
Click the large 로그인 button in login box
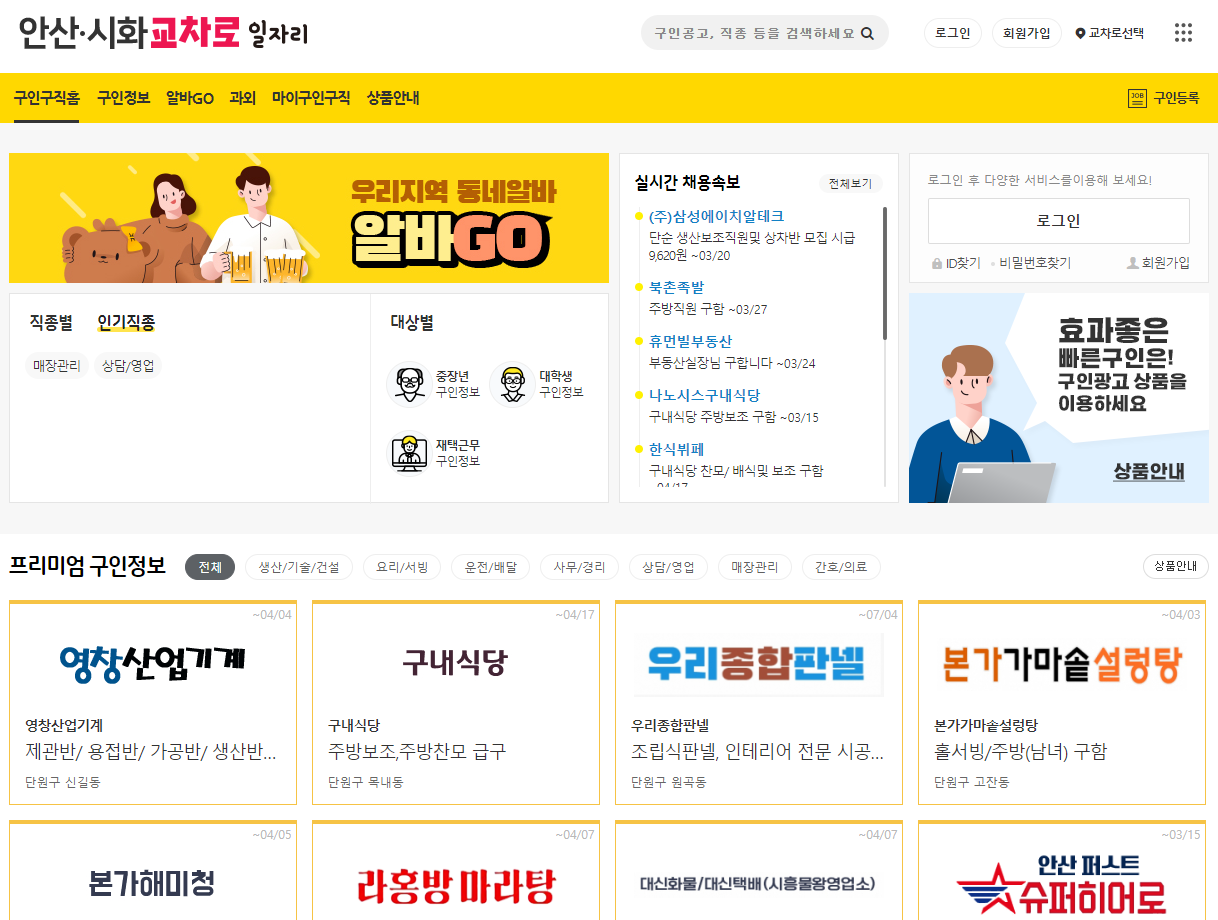coord(1059,221)
